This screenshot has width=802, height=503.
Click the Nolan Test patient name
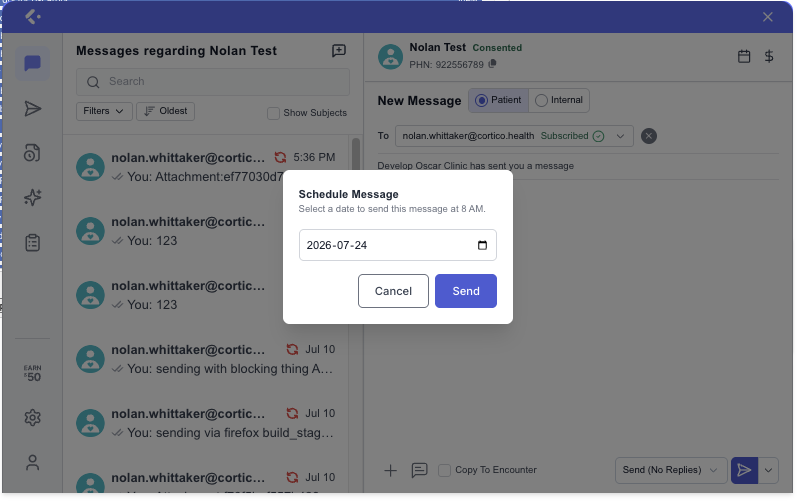click(437, 48)
